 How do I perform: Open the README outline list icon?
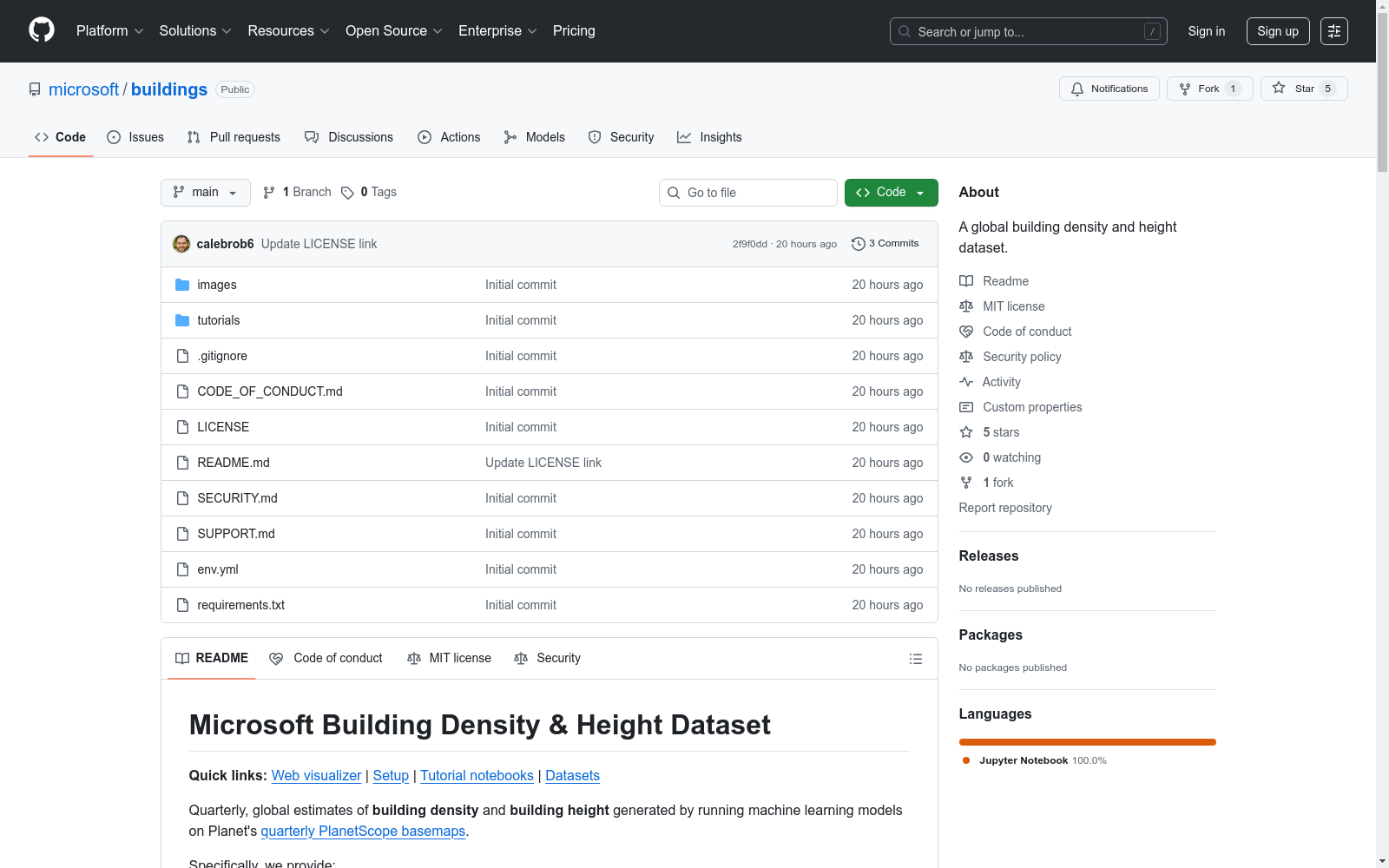click(x=915, y=659)
